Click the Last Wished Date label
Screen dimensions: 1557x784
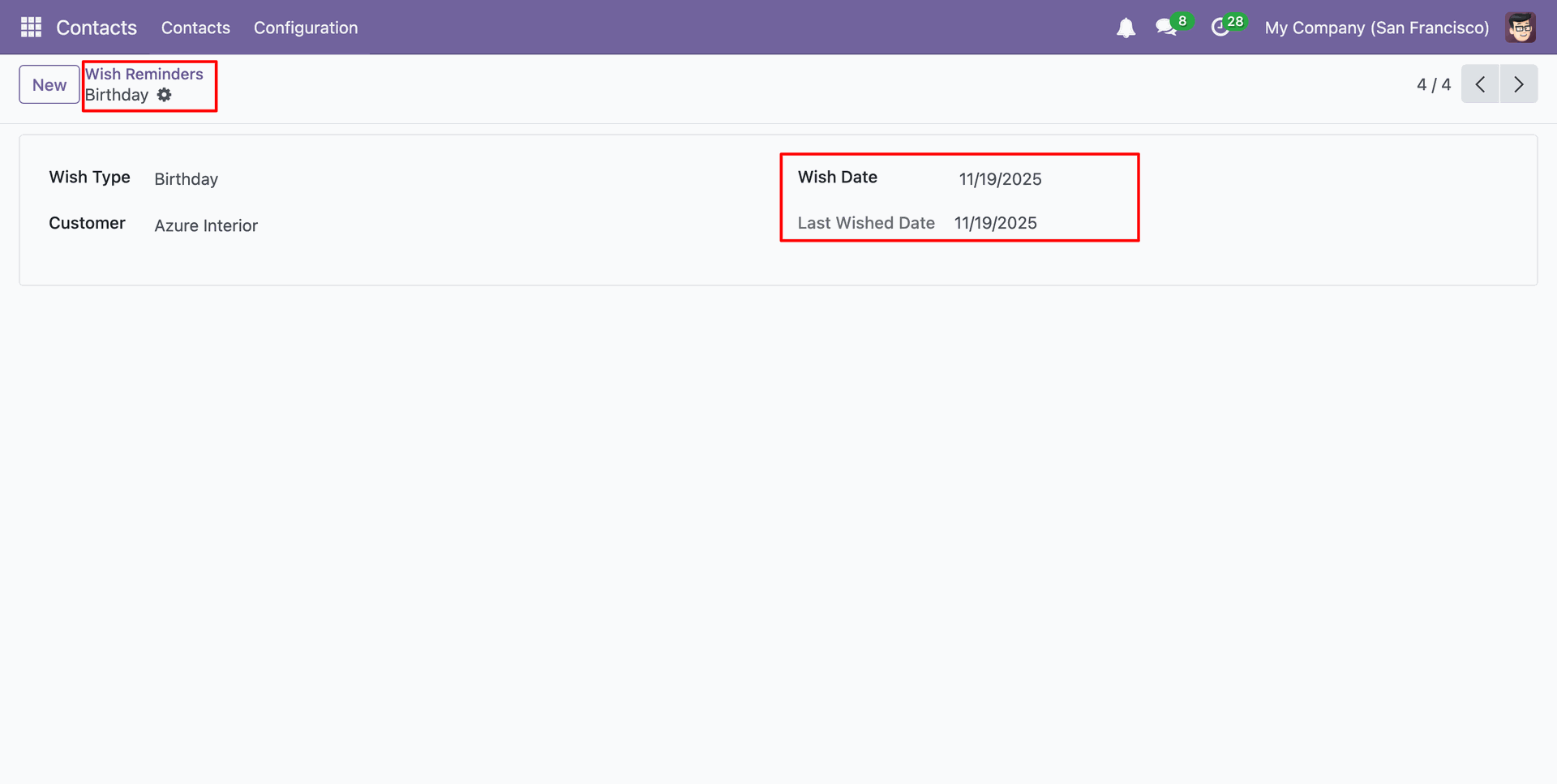866,223
